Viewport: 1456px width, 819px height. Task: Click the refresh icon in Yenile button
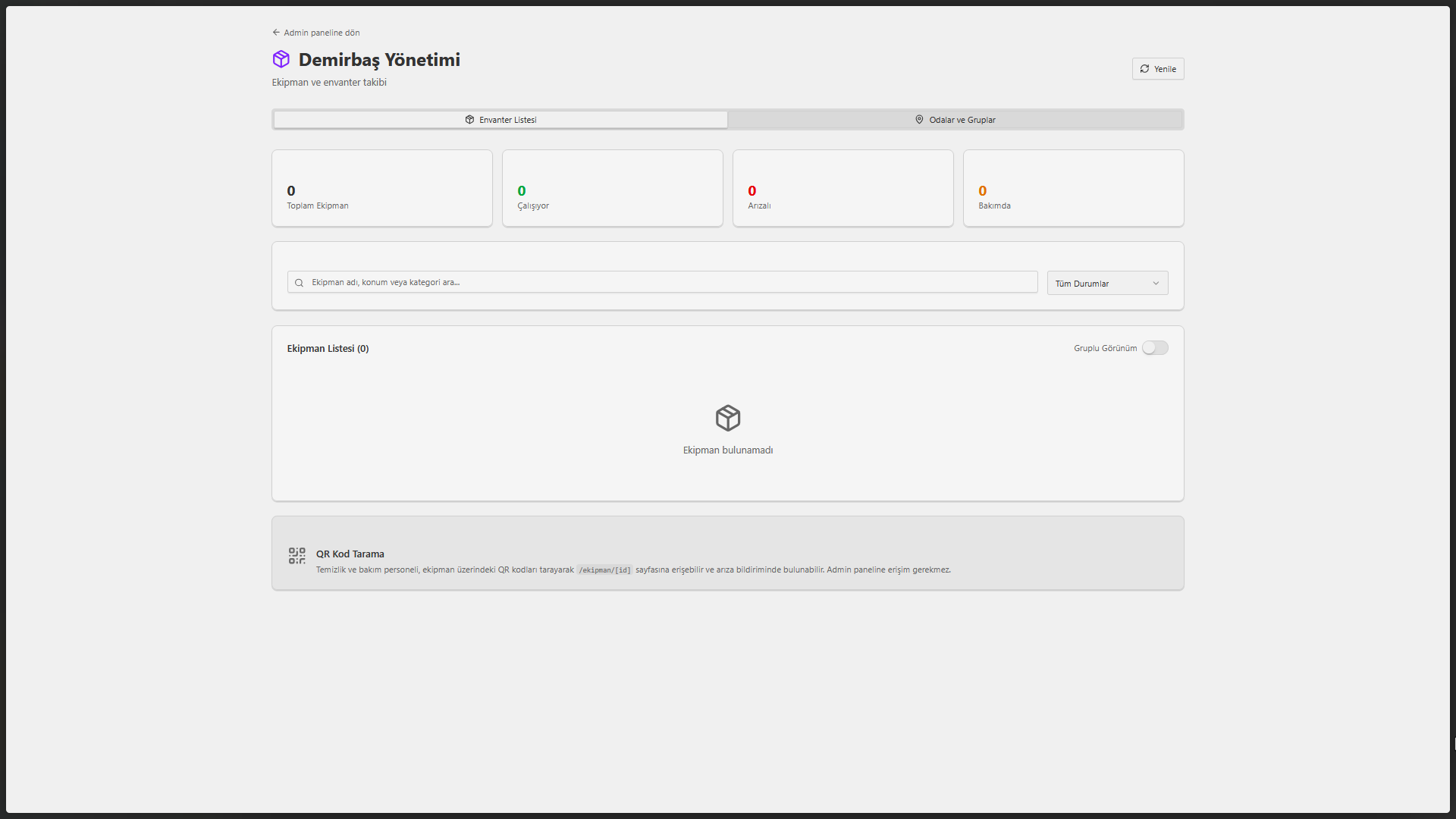pyautogui.click(x=1144, y=69)
